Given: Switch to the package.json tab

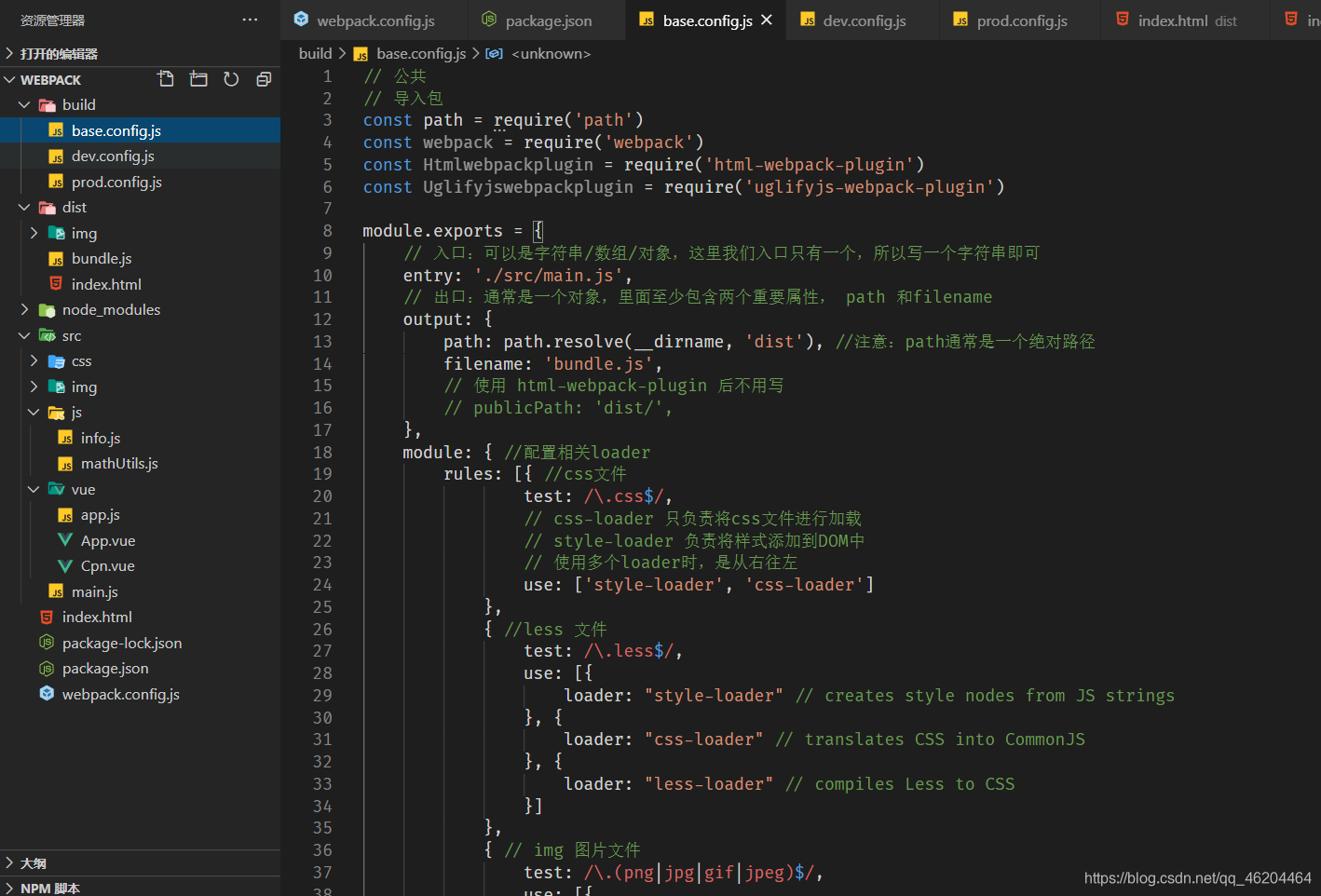Looking at the screenshot, I should [538, 20].
